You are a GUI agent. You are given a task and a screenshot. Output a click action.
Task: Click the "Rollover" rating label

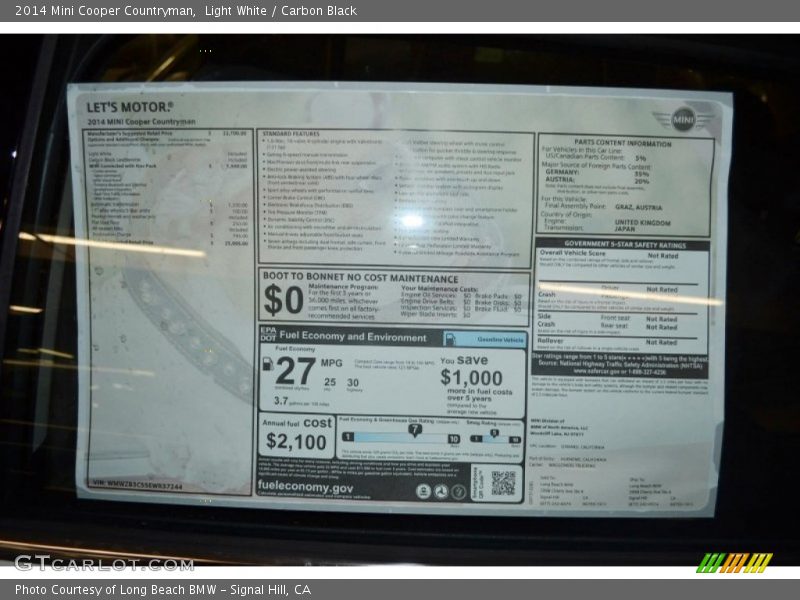pos(550,341)
